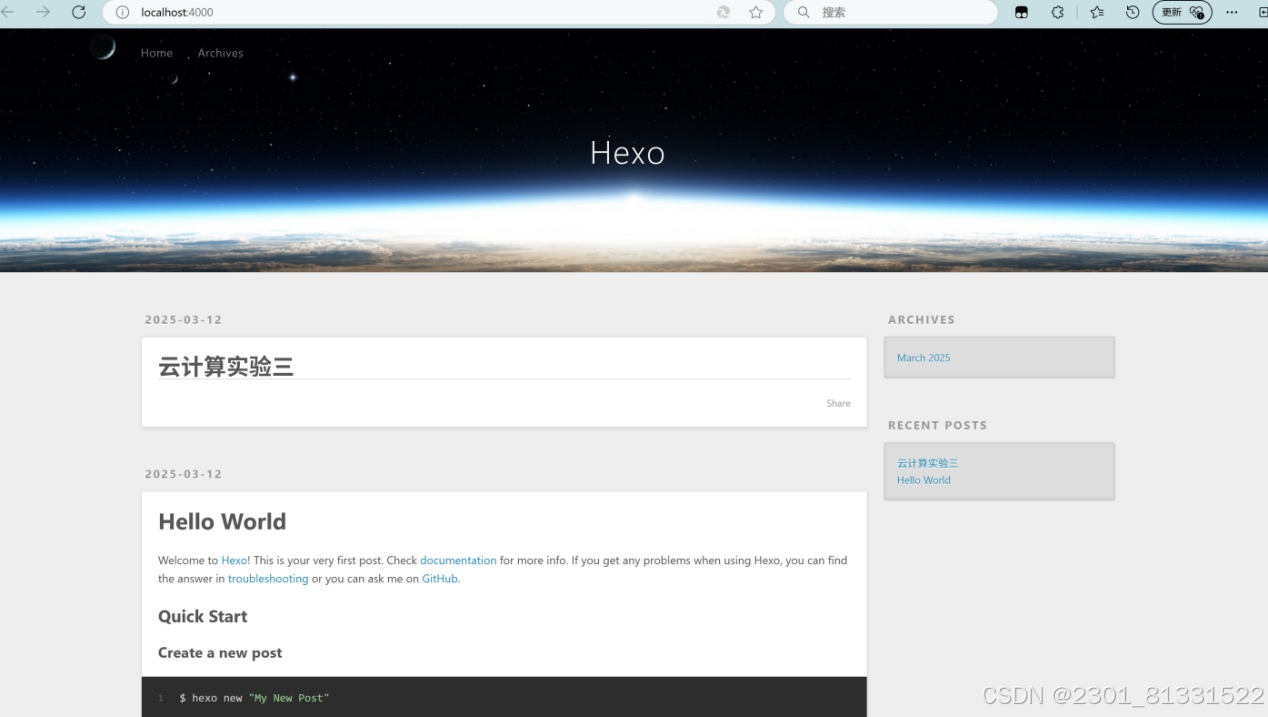The width and height of the screenshot is (1268, 717).
Task: Open 云计算实验三 in Recent Posts sidebar
Action: tap(927, 463)
